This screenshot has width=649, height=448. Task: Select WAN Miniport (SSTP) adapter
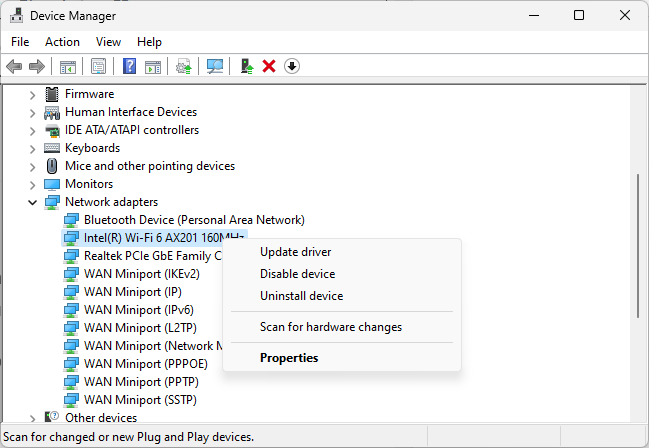pos(140,400)
